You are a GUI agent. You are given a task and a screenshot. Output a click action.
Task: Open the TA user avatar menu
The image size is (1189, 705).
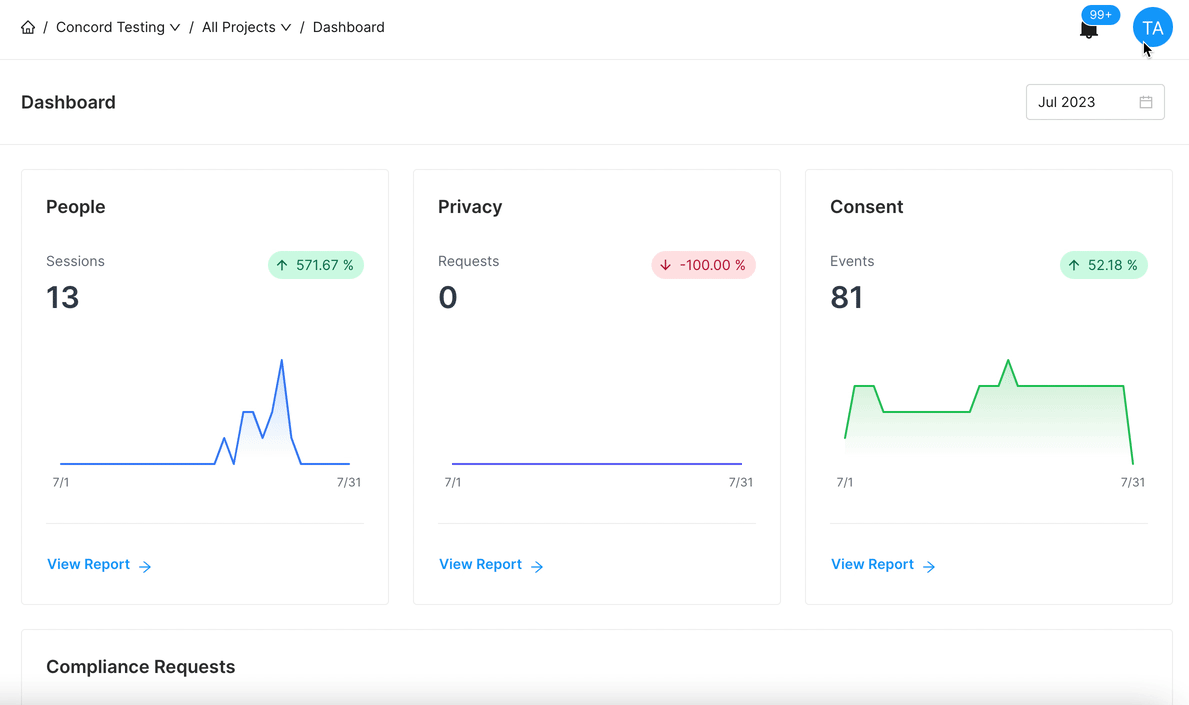pyautogui.click(x=1152, y=28)
